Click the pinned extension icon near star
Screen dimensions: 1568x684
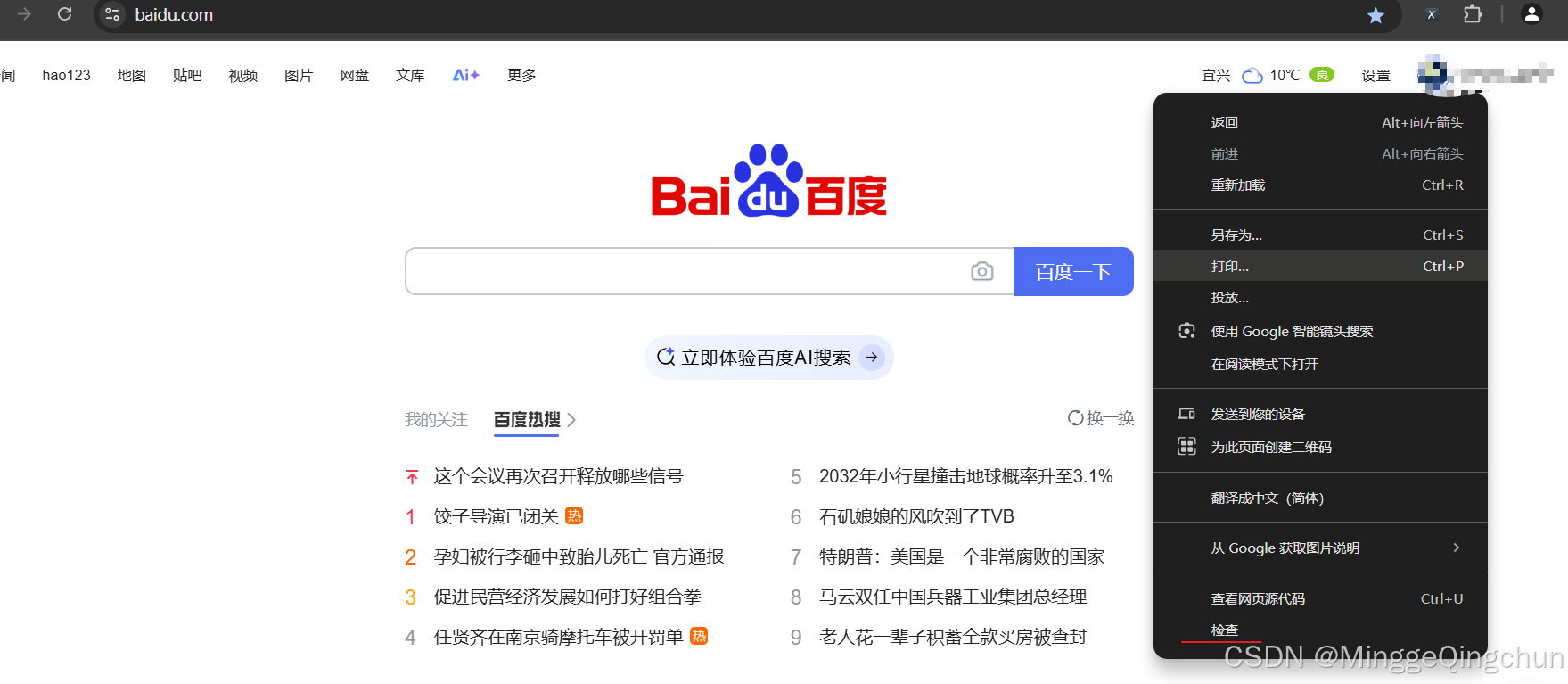click(1432, 14)
